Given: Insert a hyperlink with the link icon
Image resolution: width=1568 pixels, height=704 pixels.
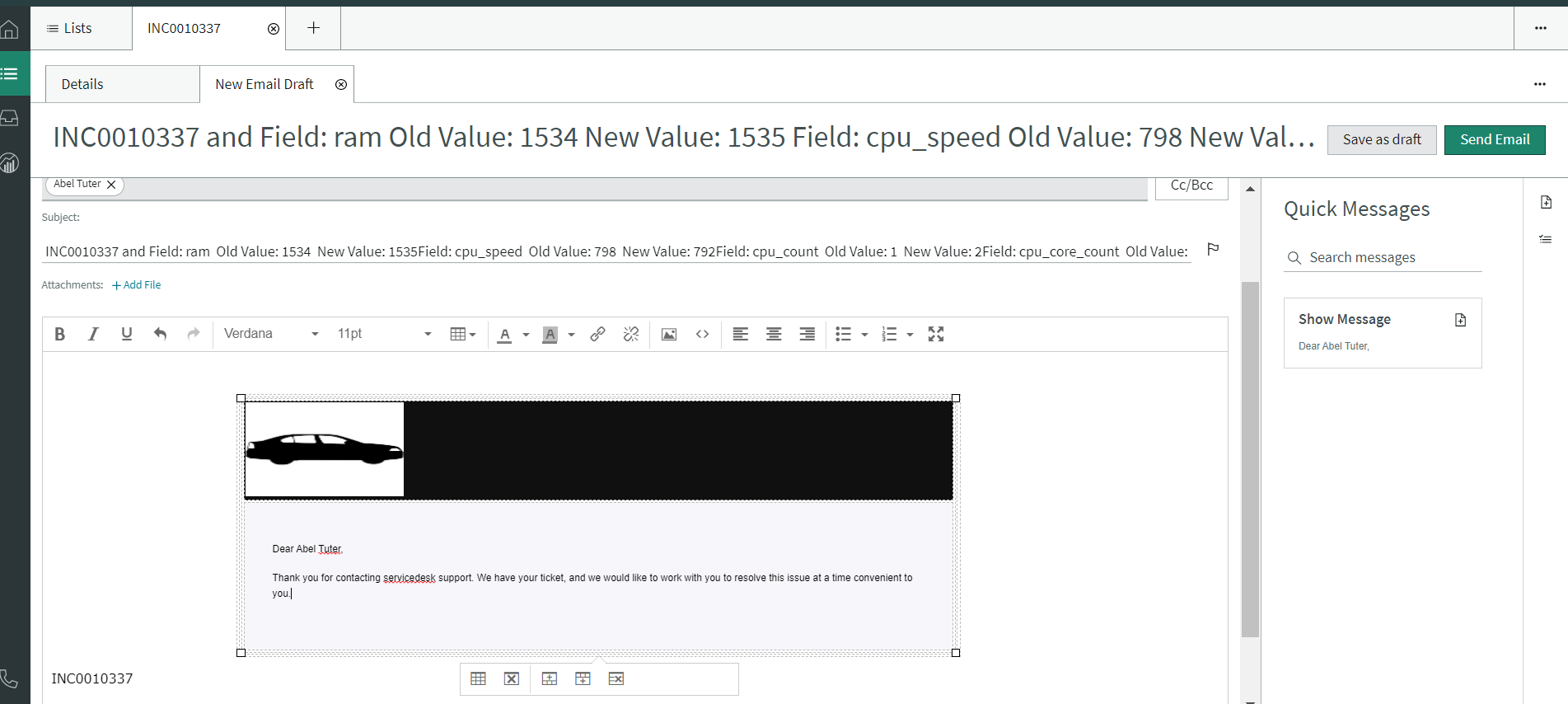Looking at the screenshot, I should [x=598, y=334].
